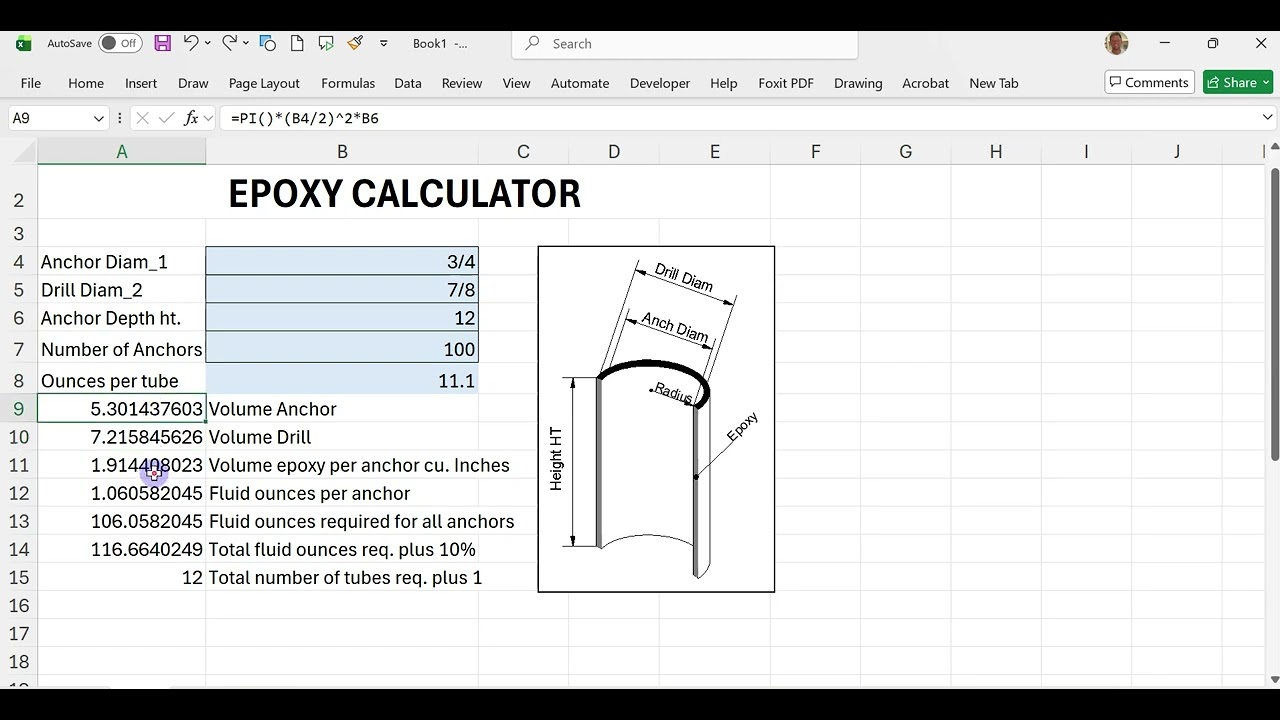Click 'Total number of tubes req. plus 1' label
The height and width of the screenshot is (720, 1280).
(345, 577)
